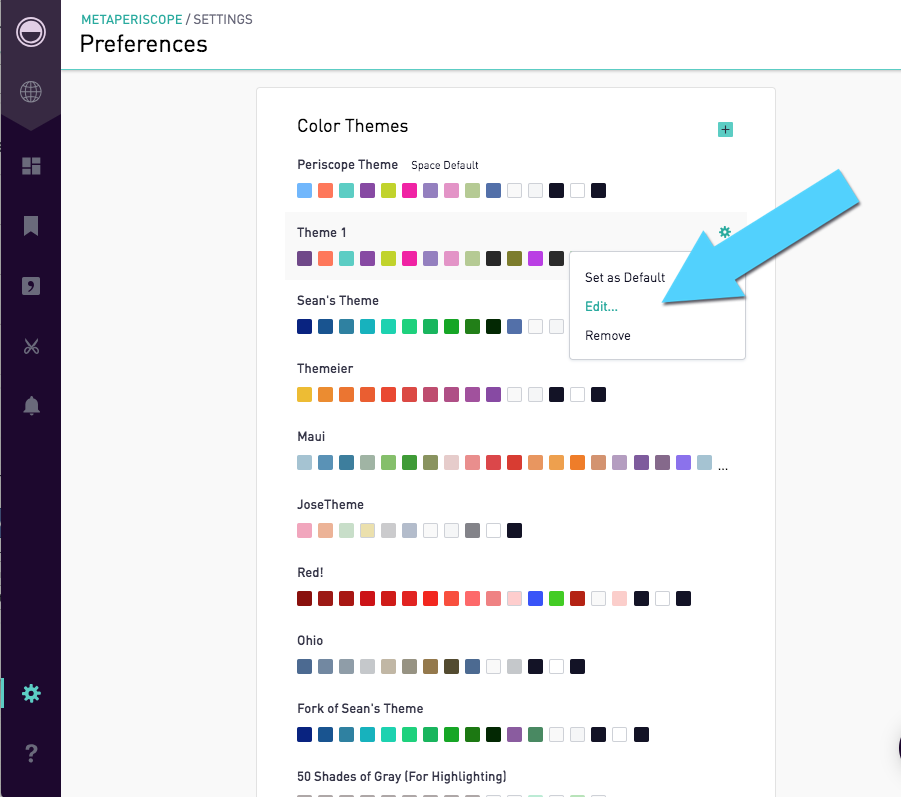Click the Theme 1 gear options icon

pos(725,232)
